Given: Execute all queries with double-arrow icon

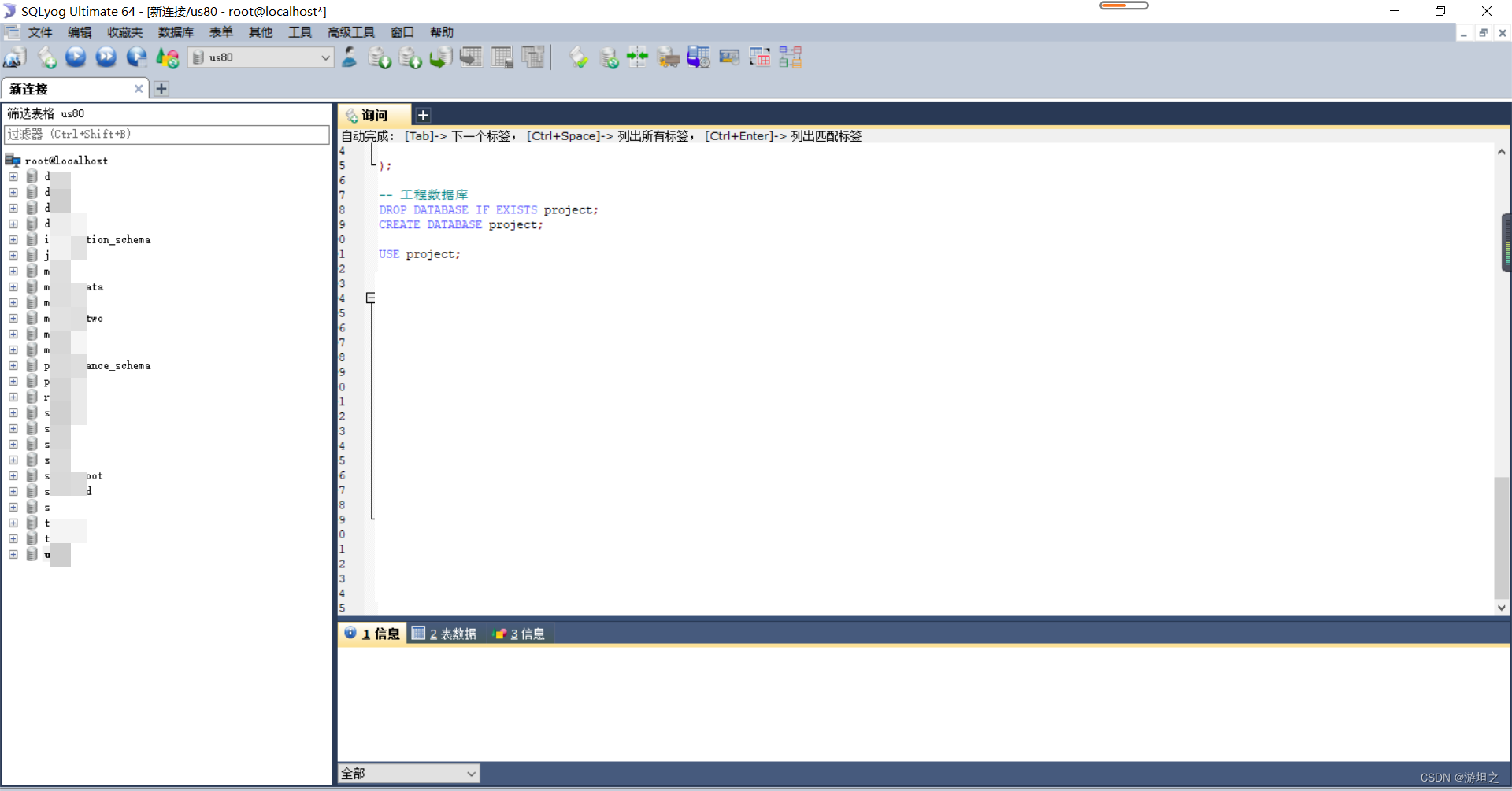Looking at the screenshot, I should [106, 57].
